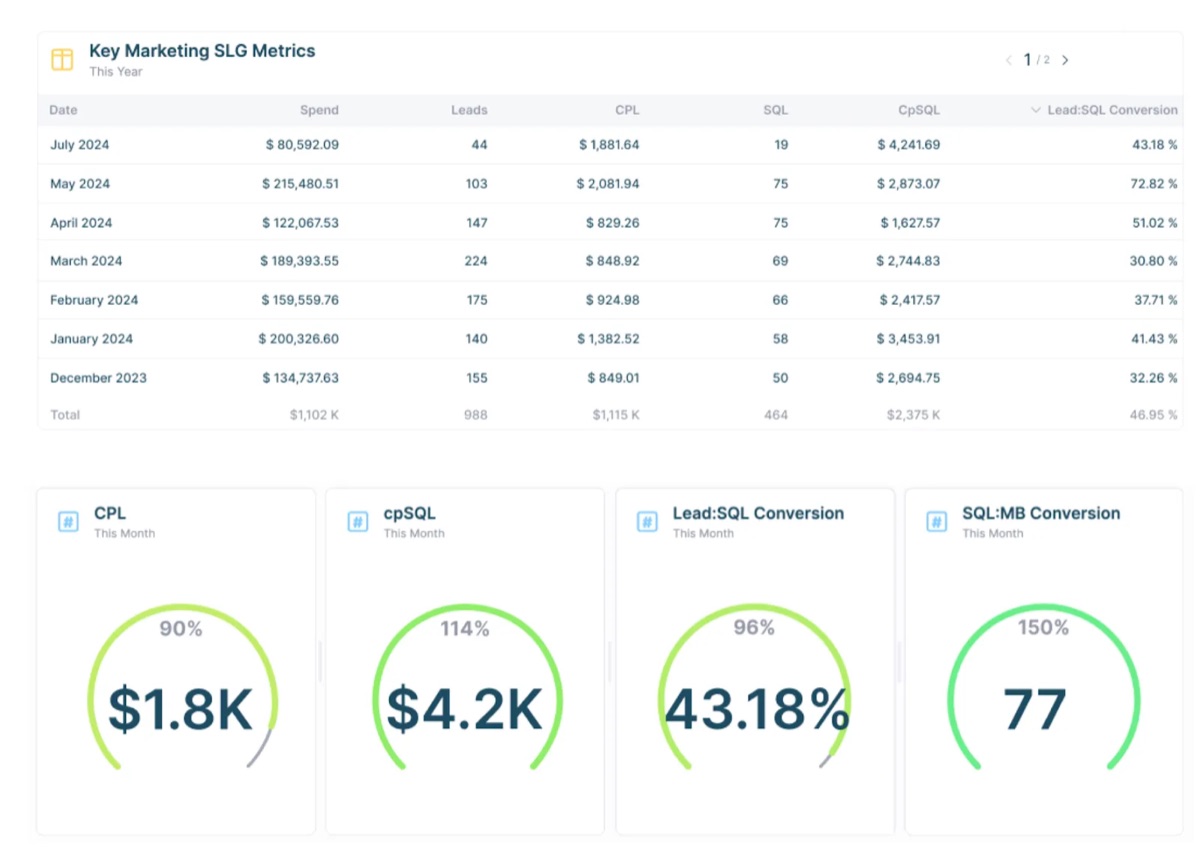Click the page indicator 1/2
1200x850 pixels.
[x=1037, y=60]
